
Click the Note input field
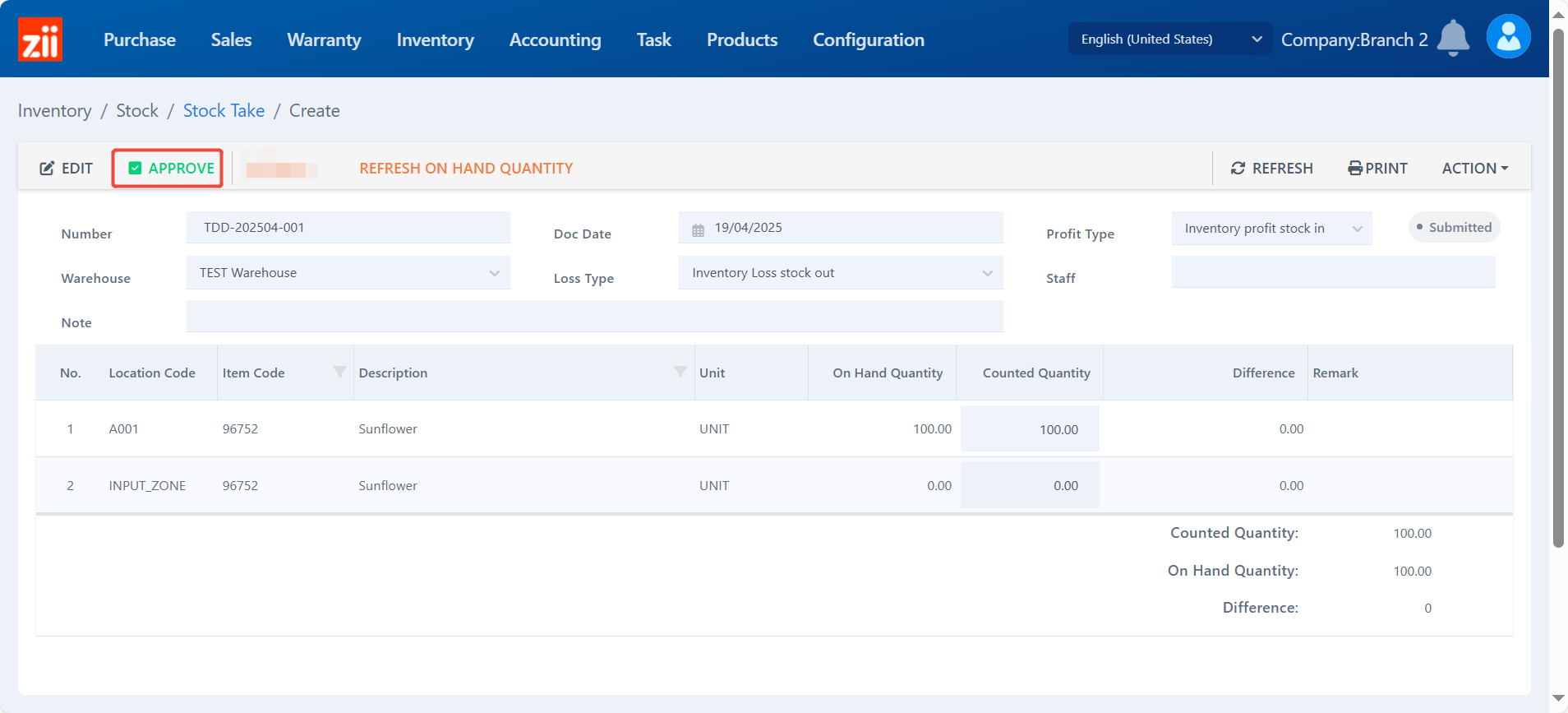pyautogui.click(x=595, y=316)
